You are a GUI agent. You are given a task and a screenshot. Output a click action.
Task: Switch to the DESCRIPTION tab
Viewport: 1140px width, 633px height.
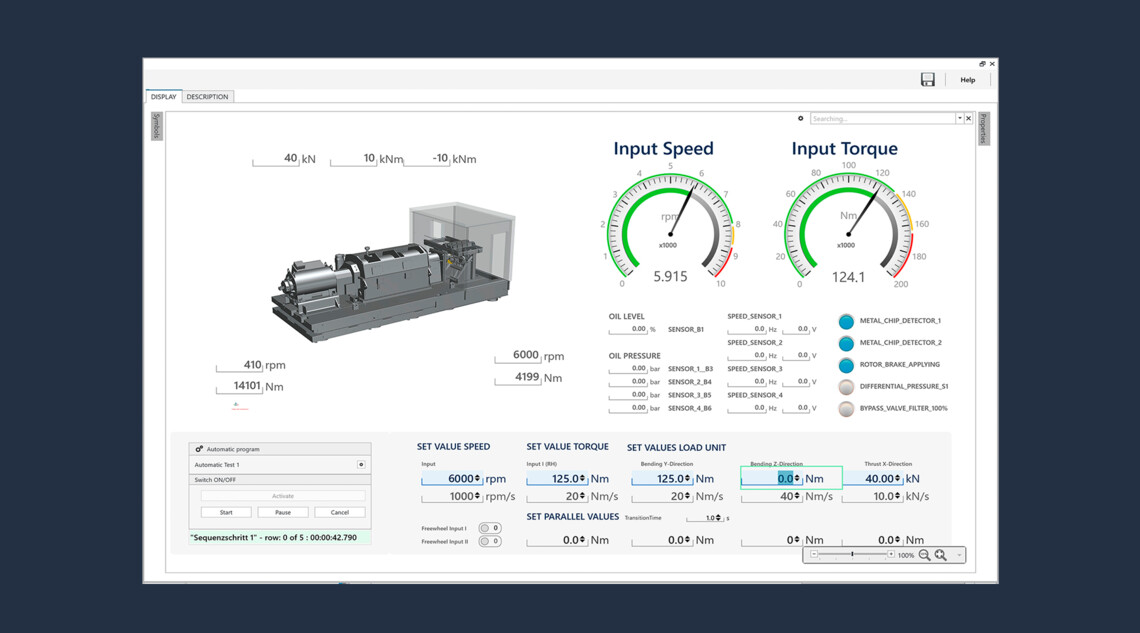[x=207, y=96]
